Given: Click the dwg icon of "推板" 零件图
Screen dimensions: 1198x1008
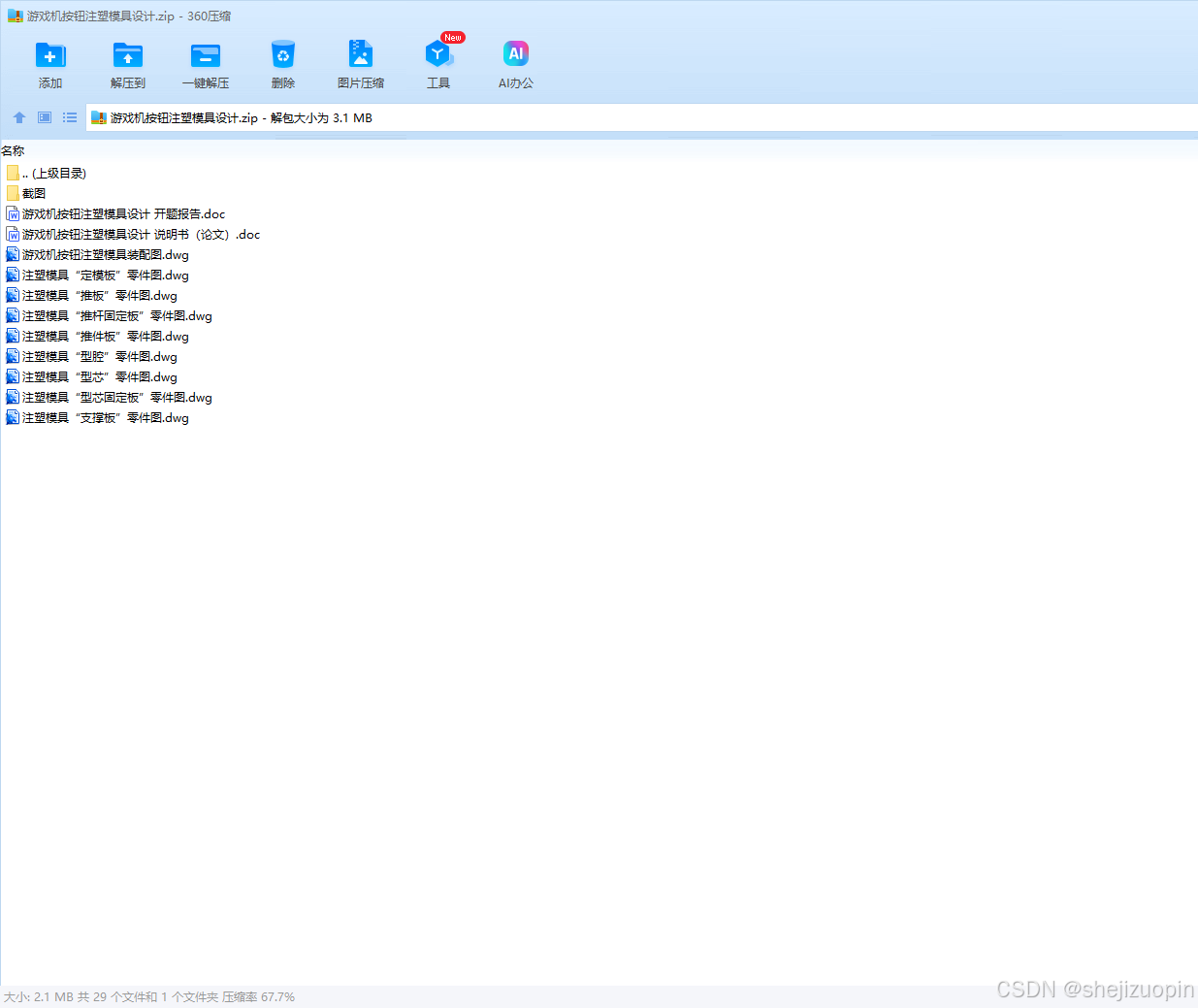Looking at the screenshot, I should point(13,295).
